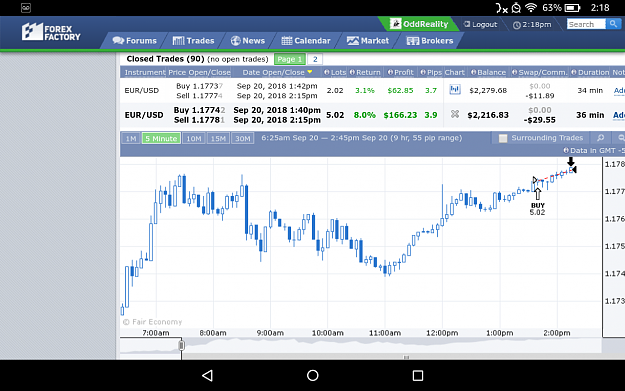Click the 8.0% return value

364,115
